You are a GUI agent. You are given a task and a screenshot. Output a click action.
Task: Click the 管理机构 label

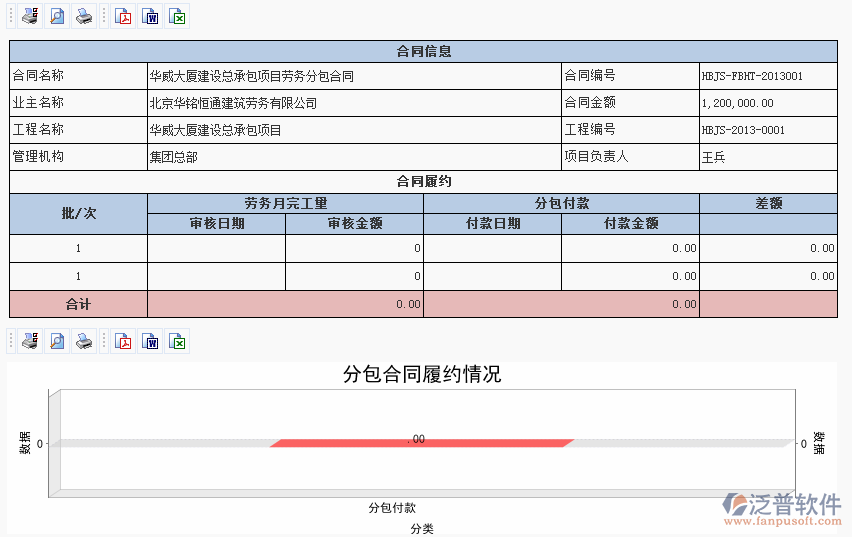[x=38, y=157]
